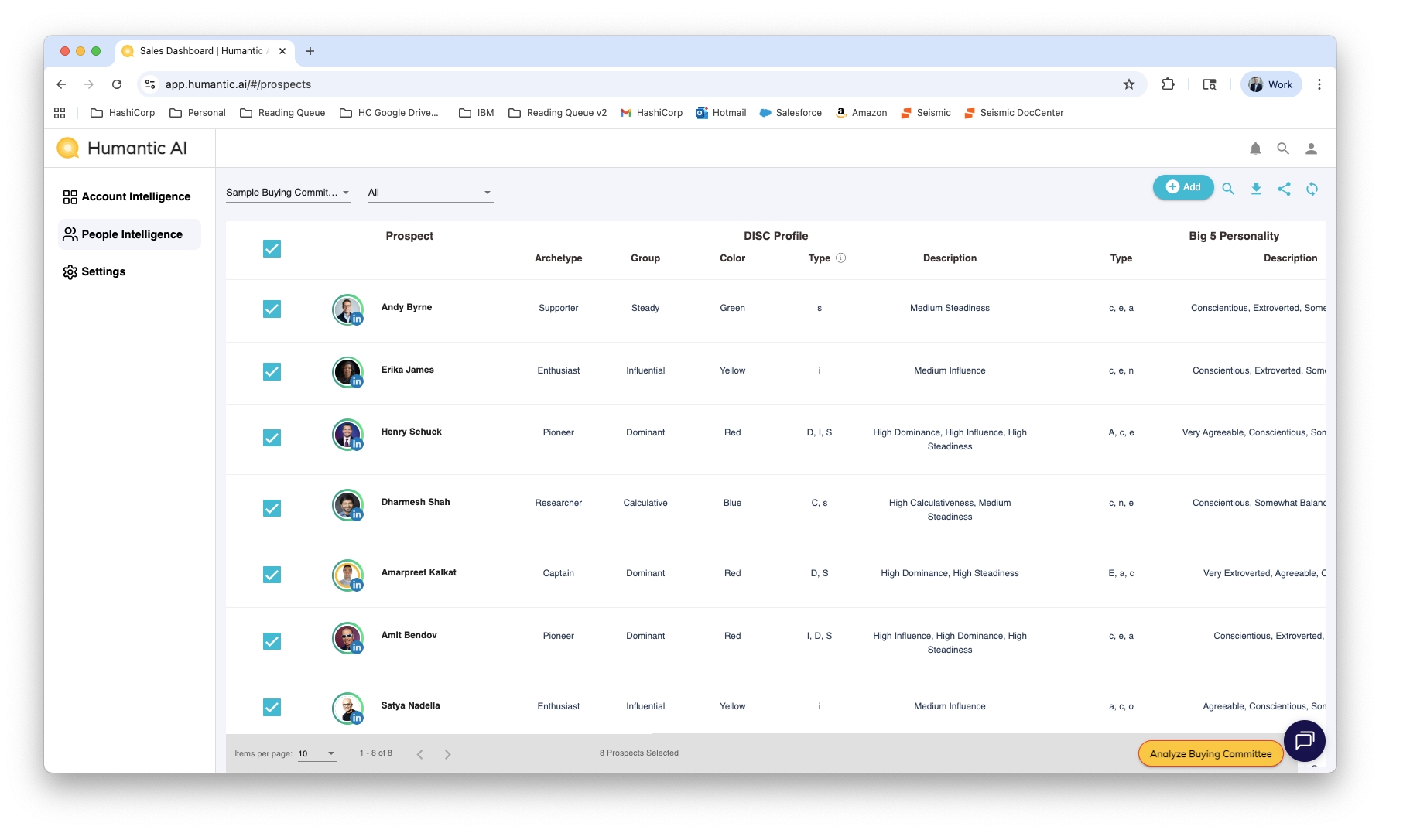
Task: Open the HashiCorp bookmark folder
Action: pyautogui.click(x=123, y=113)
